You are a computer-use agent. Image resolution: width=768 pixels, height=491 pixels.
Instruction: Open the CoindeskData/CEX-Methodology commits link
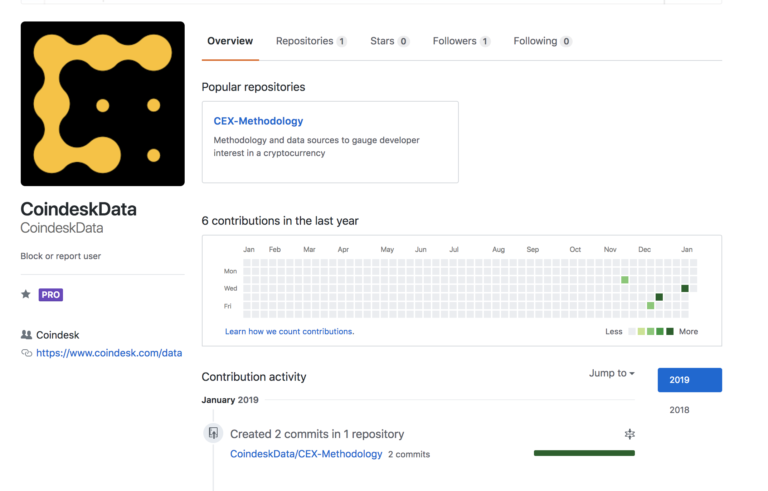(x=306, y=454)
